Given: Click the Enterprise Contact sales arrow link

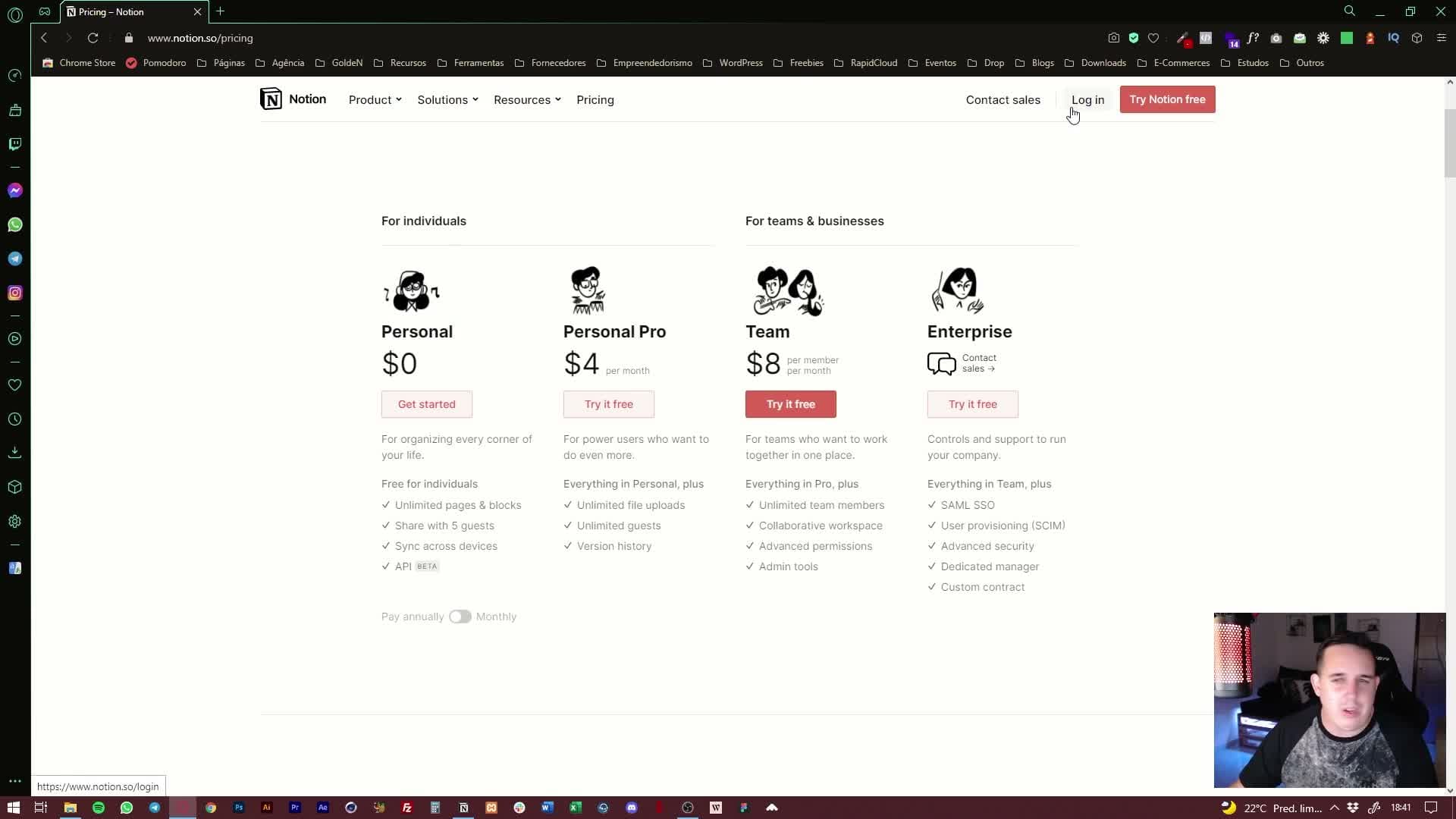Looking at the screenshot, I should (x=979, y=363).
